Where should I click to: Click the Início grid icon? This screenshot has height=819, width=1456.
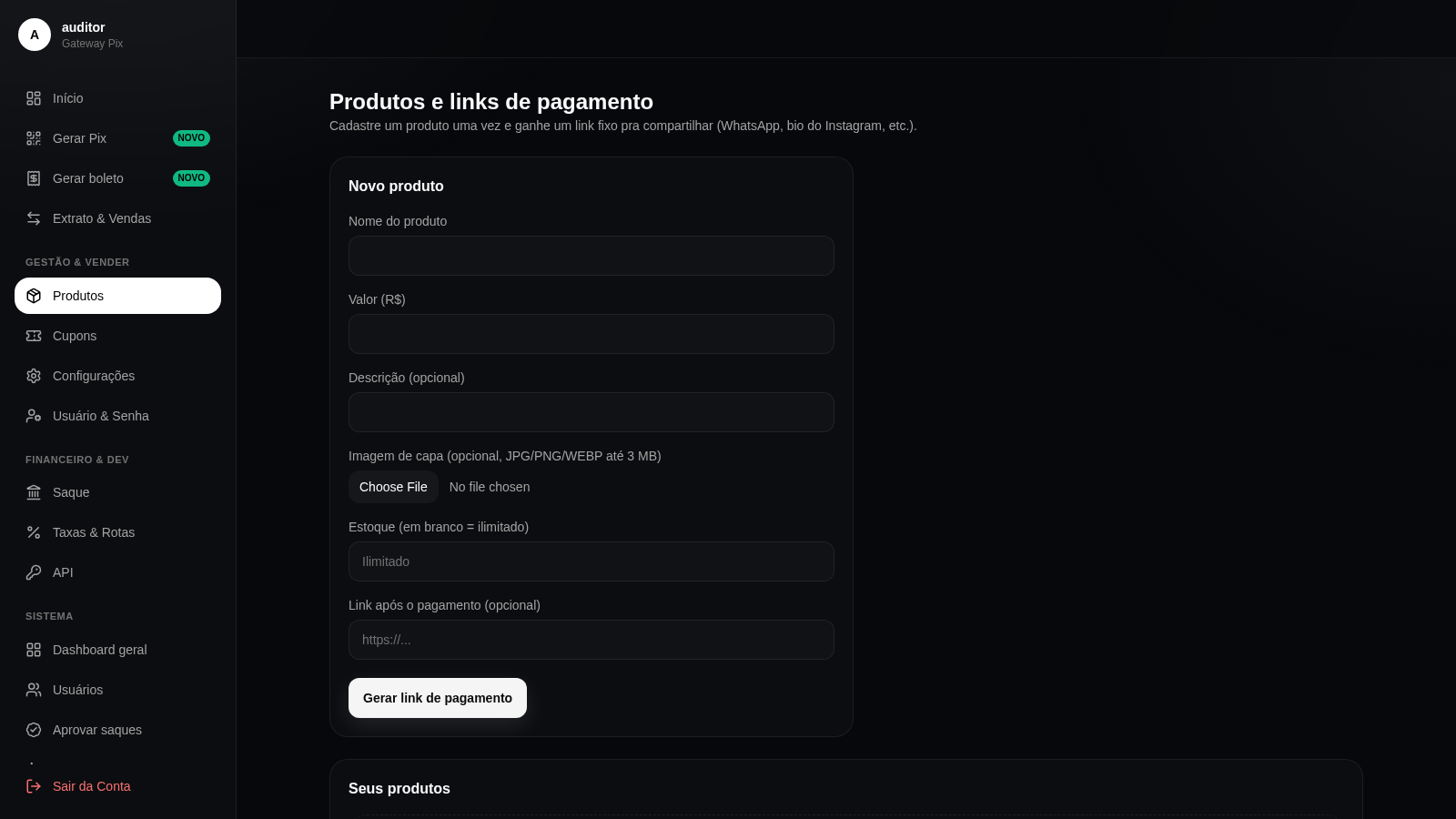(34, 98)
